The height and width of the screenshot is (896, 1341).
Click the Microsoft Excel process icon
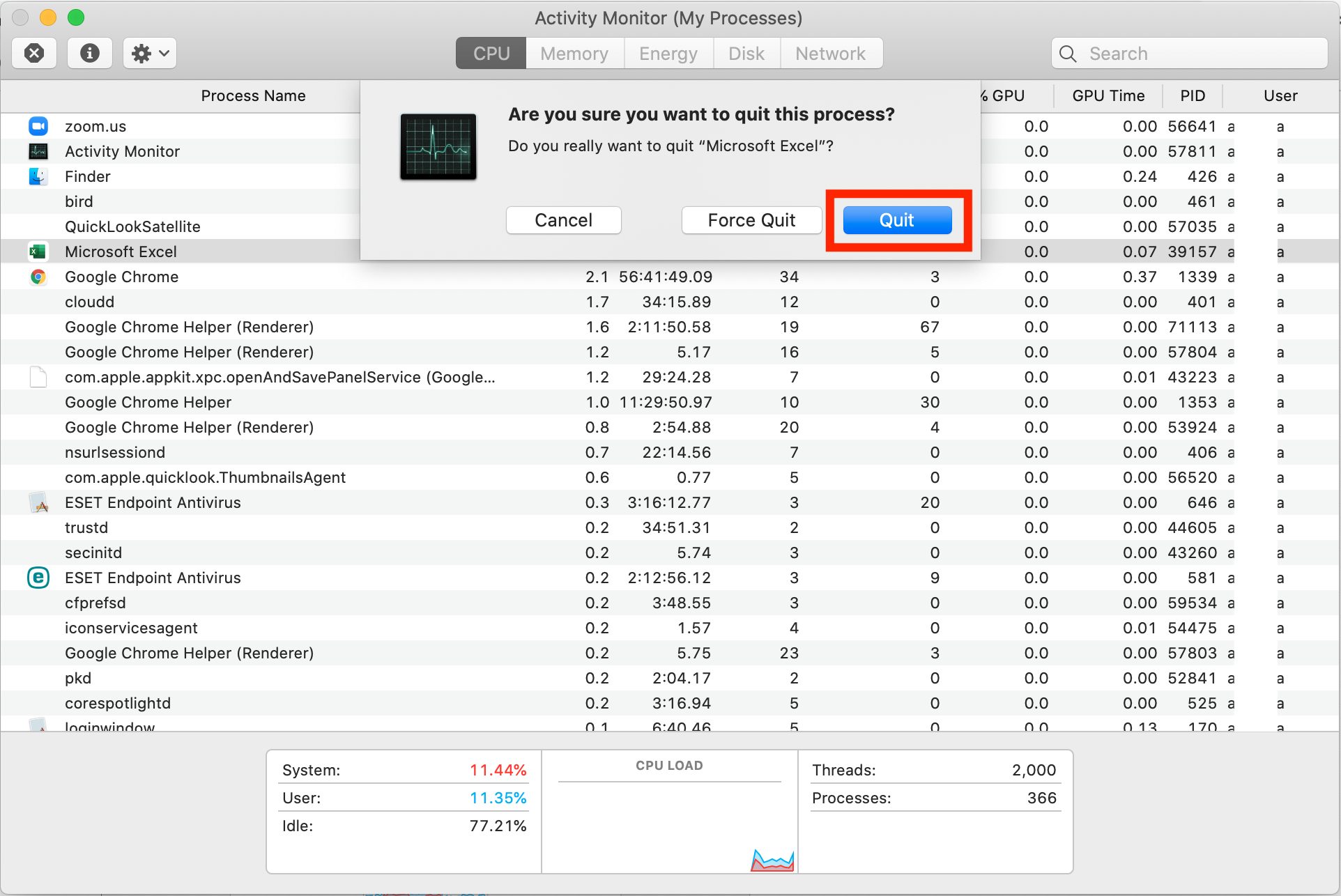click(38, 252)
